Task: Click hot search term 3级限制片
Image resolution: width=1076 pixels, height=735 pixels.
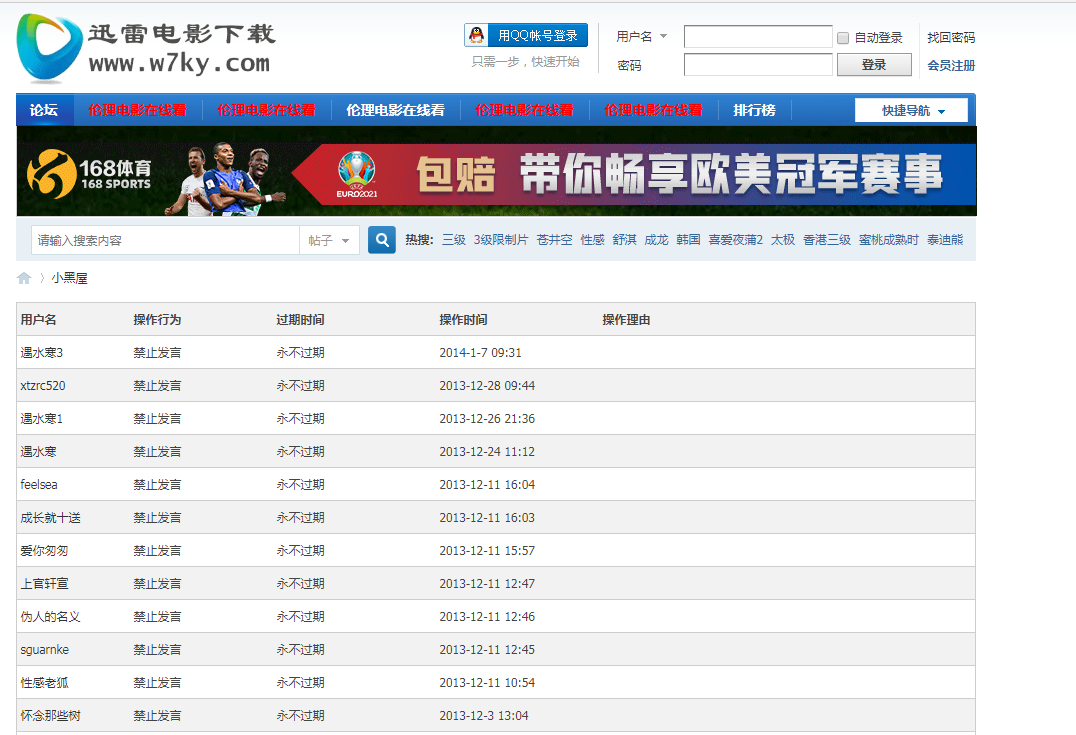Action: point(501,240)
